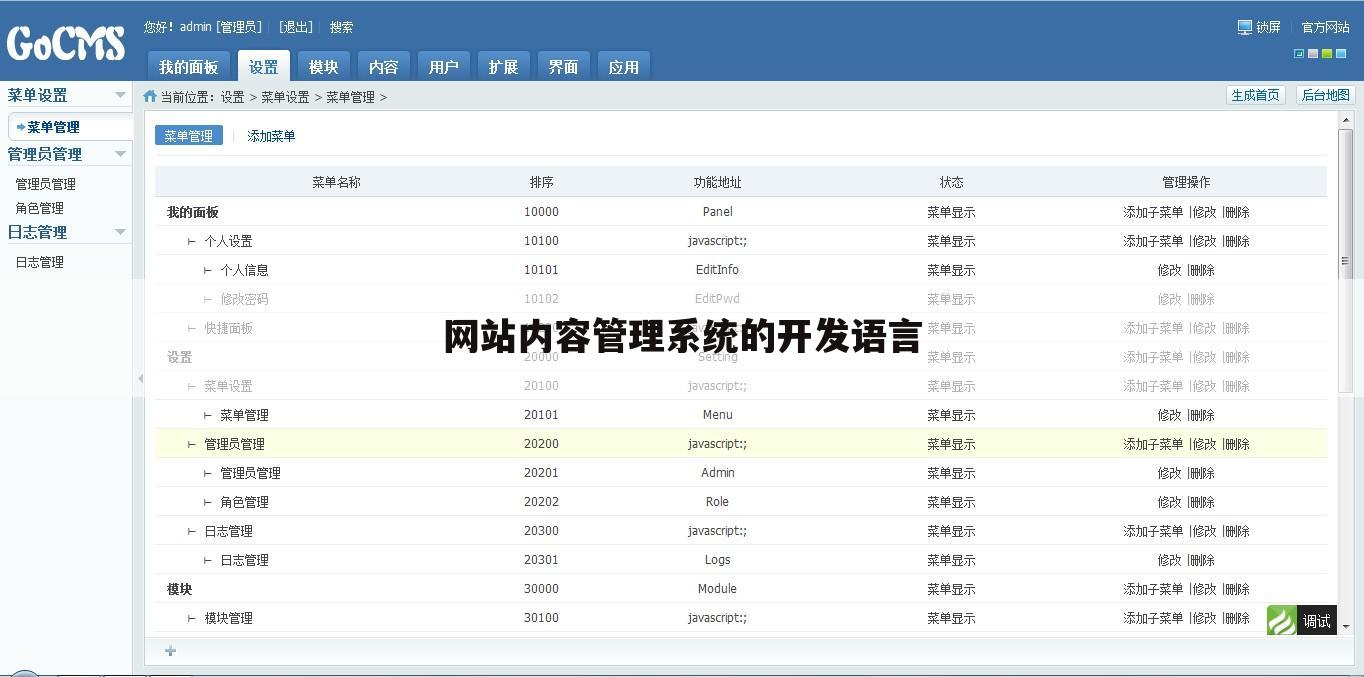Image resolution: width=1364 pixels, height=677 pixels.
Task: Click the plus icon at the bottom of the table
Action: pos(170,651)
